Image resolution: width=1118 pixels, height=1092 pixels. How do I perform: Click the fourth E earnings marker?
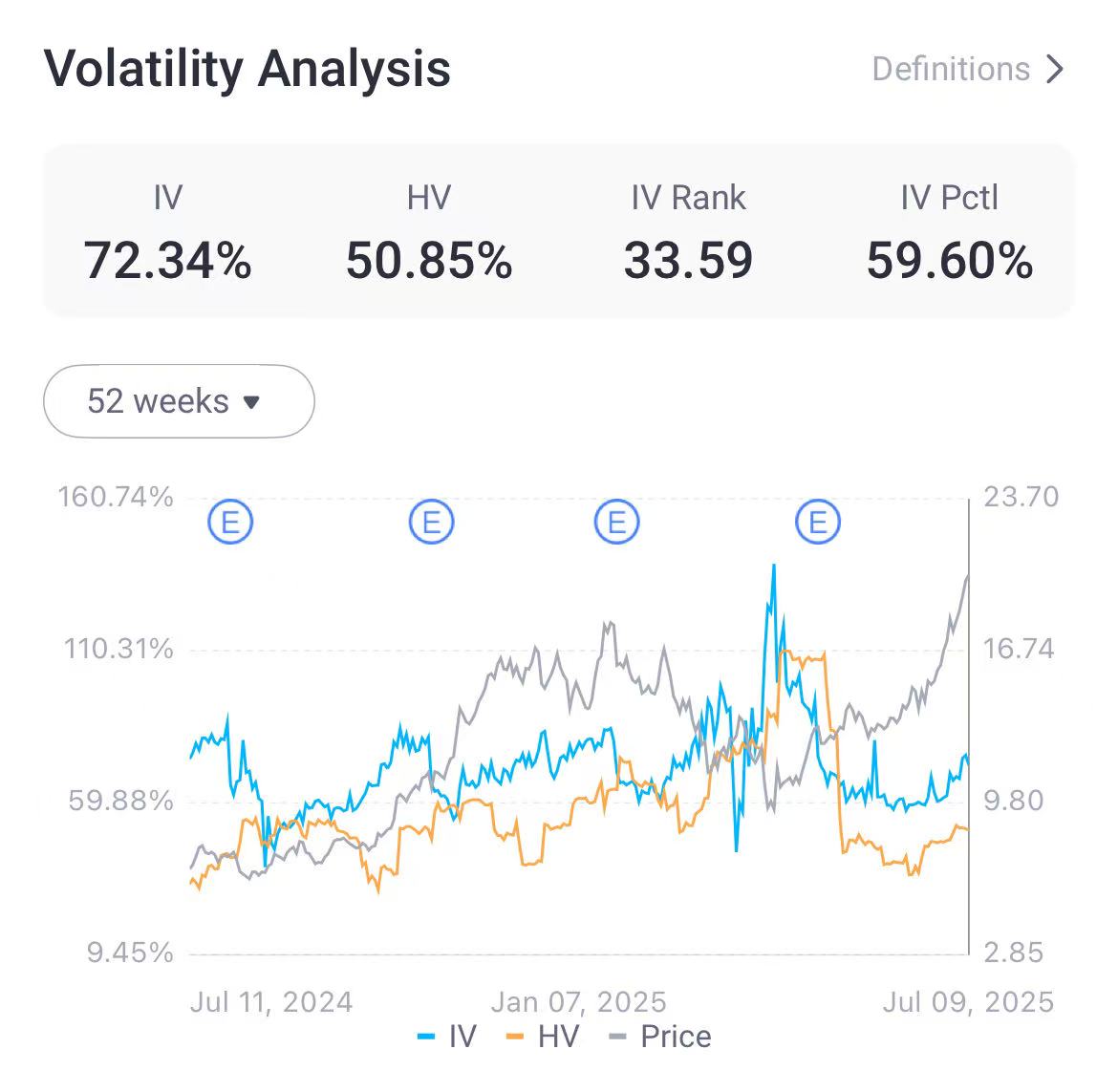coord(817,522)
